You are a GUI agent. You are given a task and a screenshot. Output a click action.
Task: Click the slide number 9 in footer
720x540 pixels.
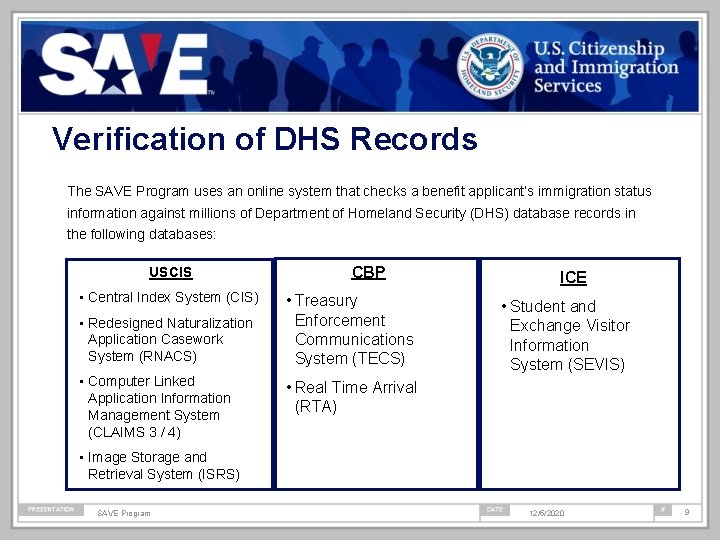pyautogui.click(x=687, y=512)
